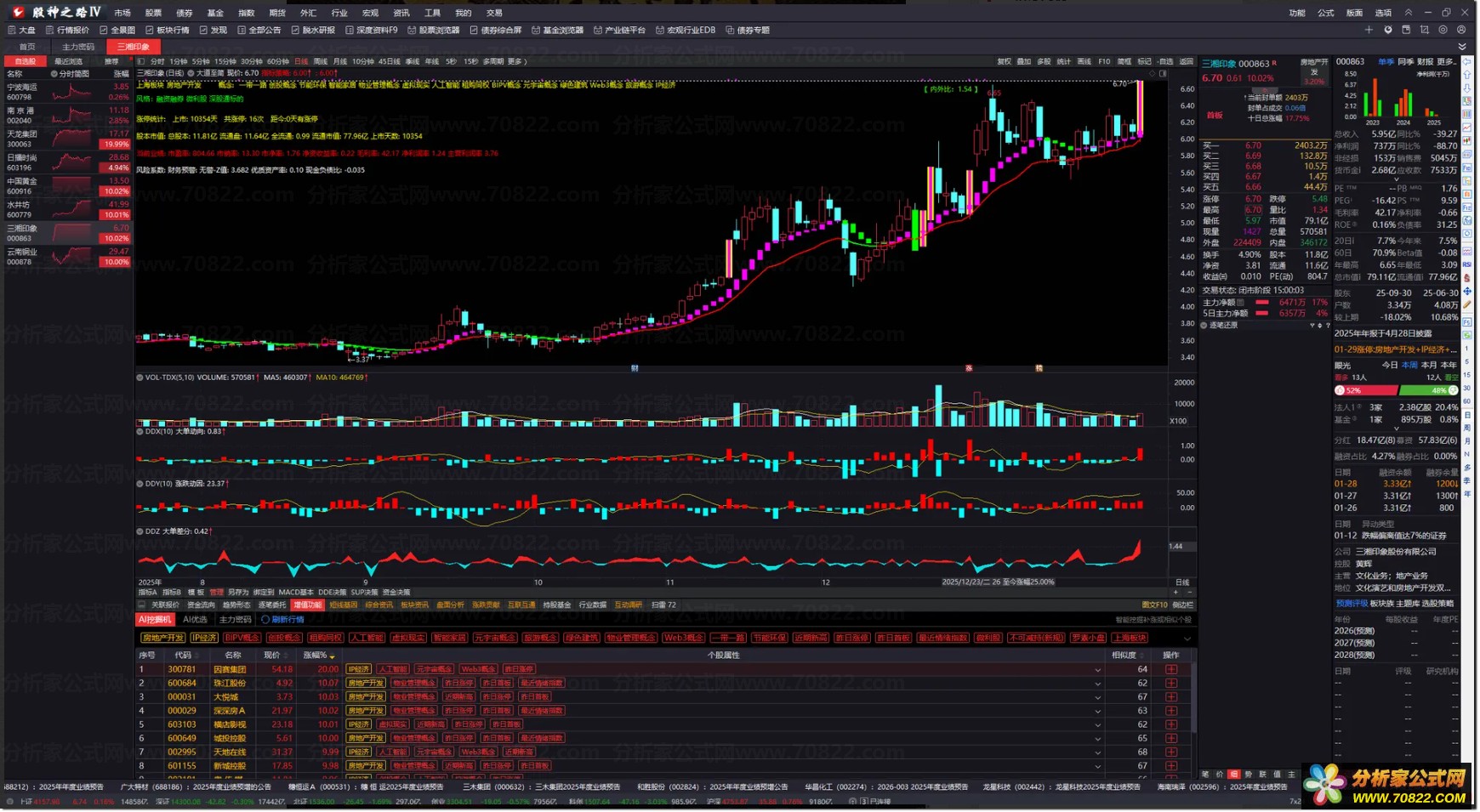The height and width of the screenshot is (812, 1480).
Task: Toggle the 全景图 checkbox
Action: (x=104, y=31)
